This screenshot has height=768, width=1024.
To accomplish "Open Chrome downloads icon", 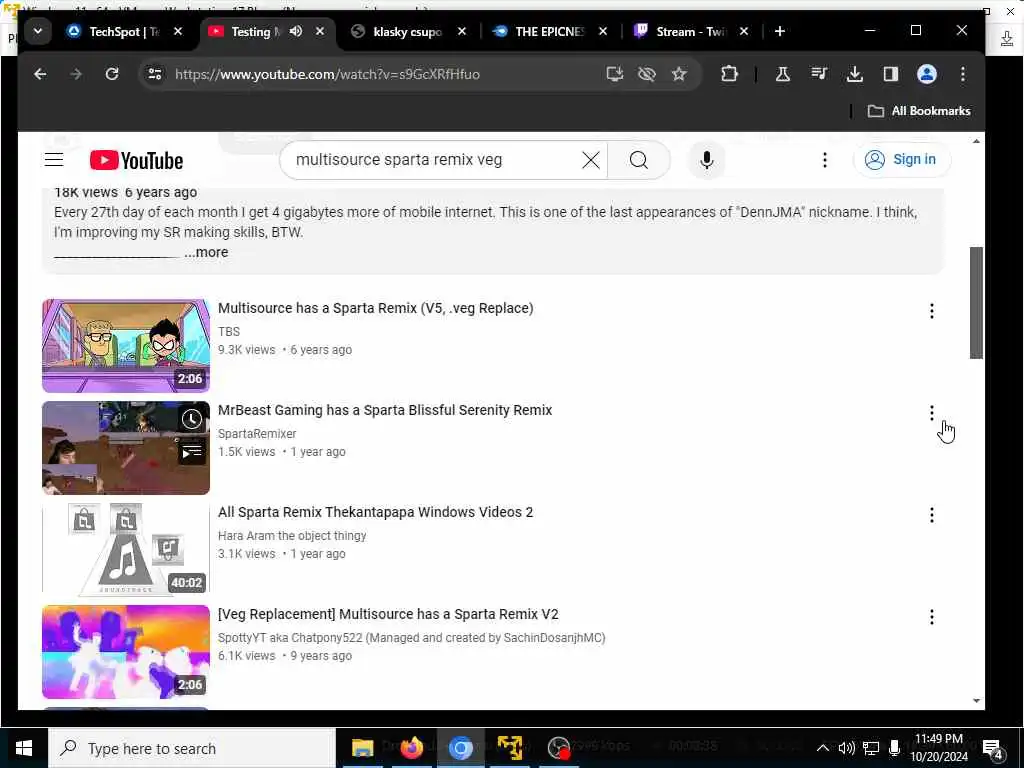I will [854, 74].
